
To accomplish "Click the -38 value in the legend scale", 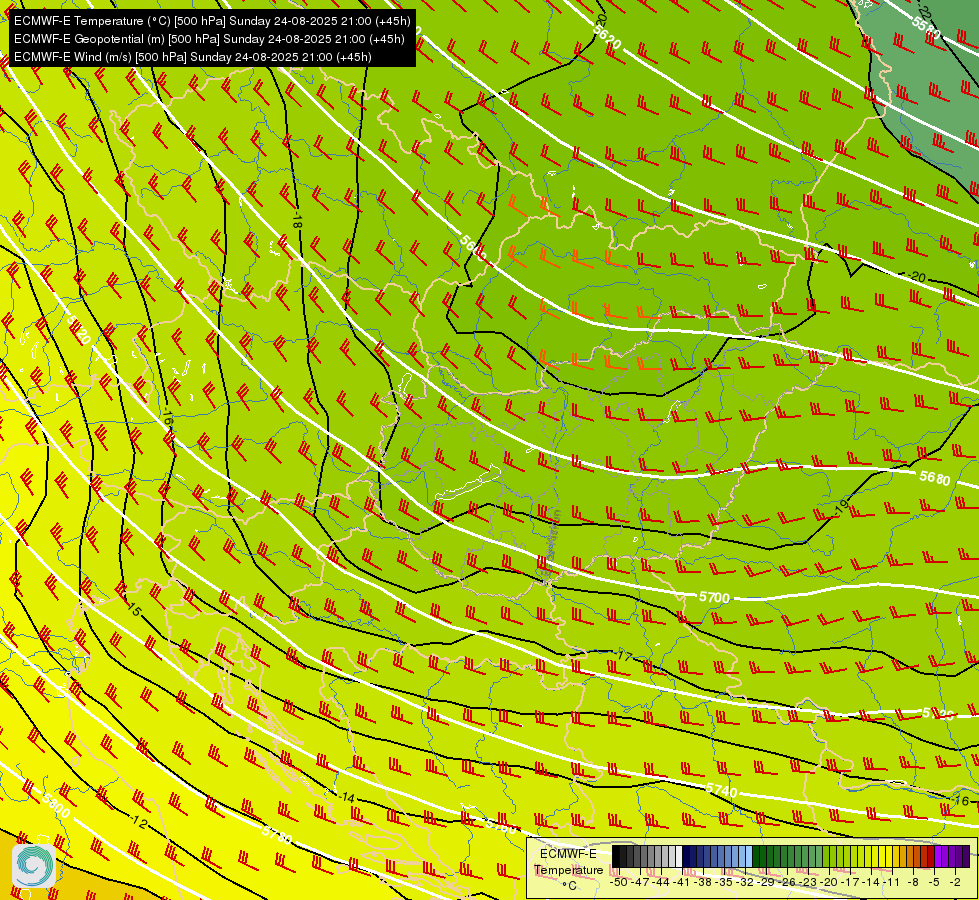I will [702, 883].
